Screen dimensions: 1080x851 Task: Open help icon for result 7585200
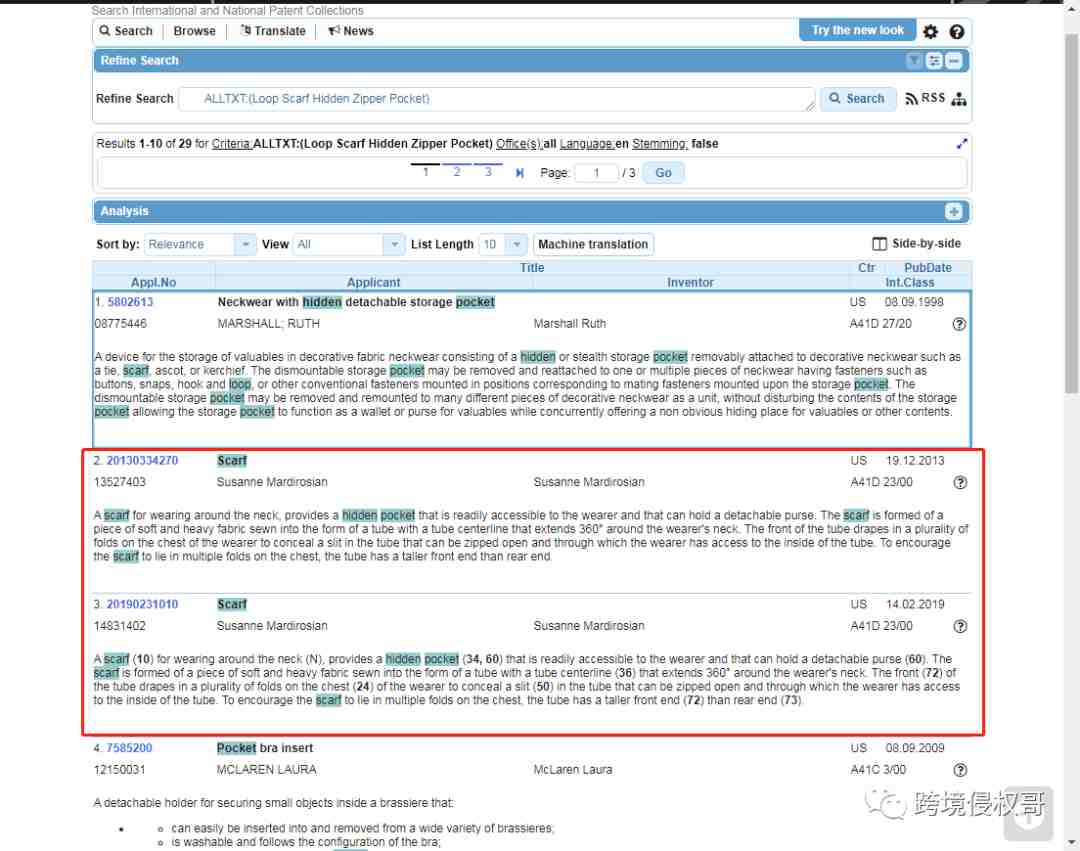959,770
